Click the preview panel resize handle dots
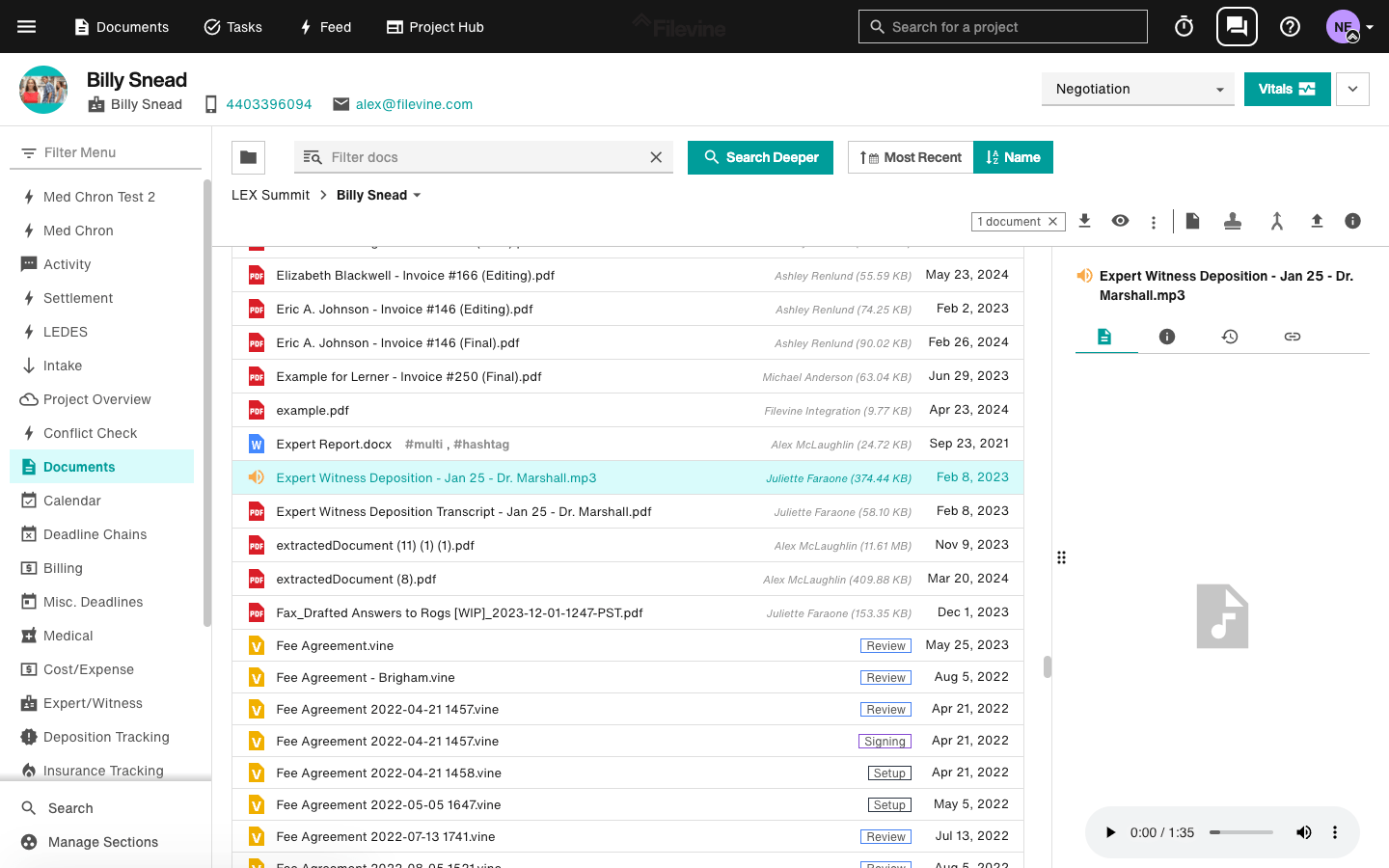 1061,557
